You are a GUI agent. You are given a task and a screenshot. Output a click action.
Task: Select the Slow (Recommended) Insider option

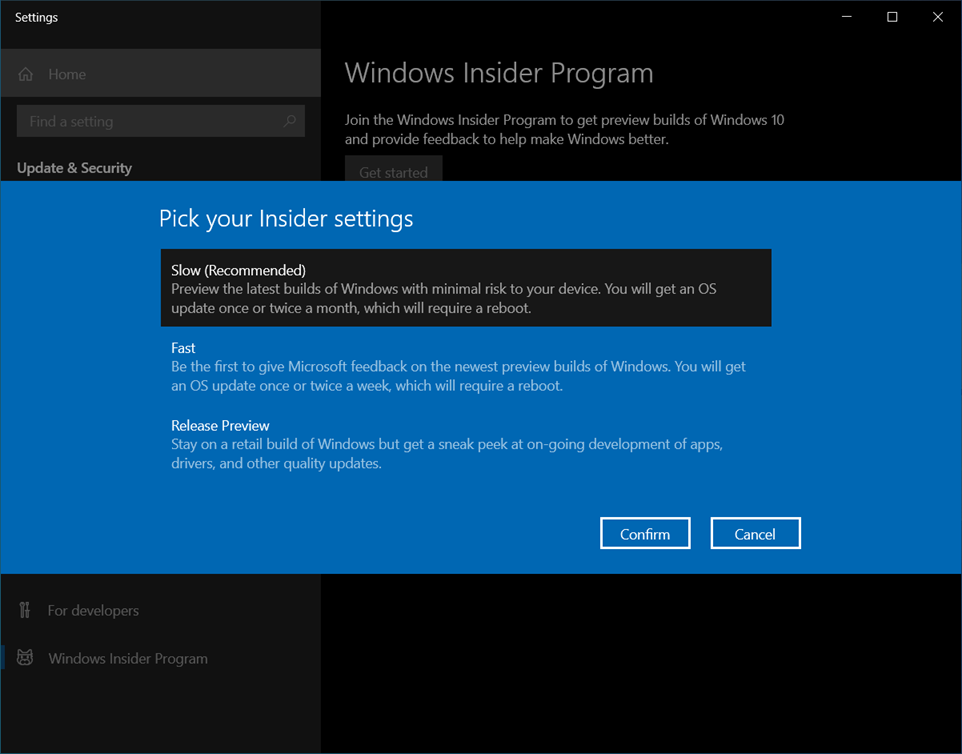click(466, 288)
